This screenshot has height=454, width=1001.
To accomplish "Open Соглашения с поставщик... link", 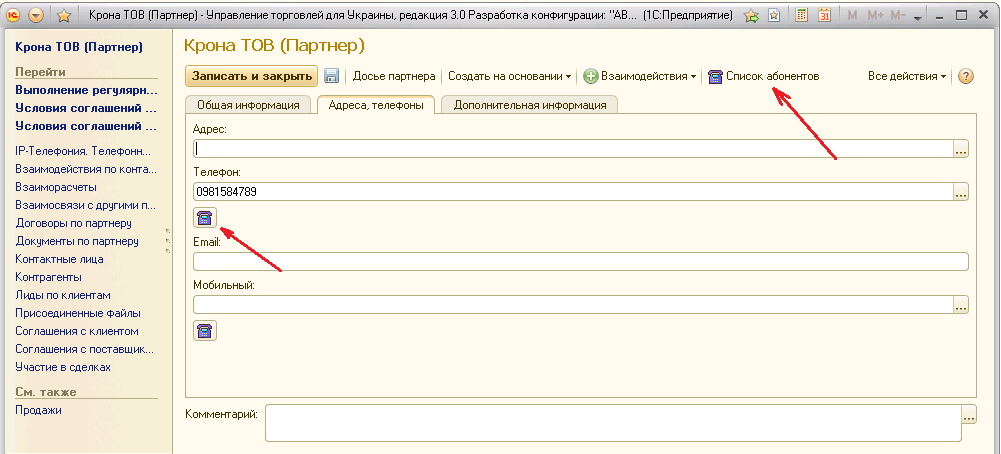I will [85, 349].
